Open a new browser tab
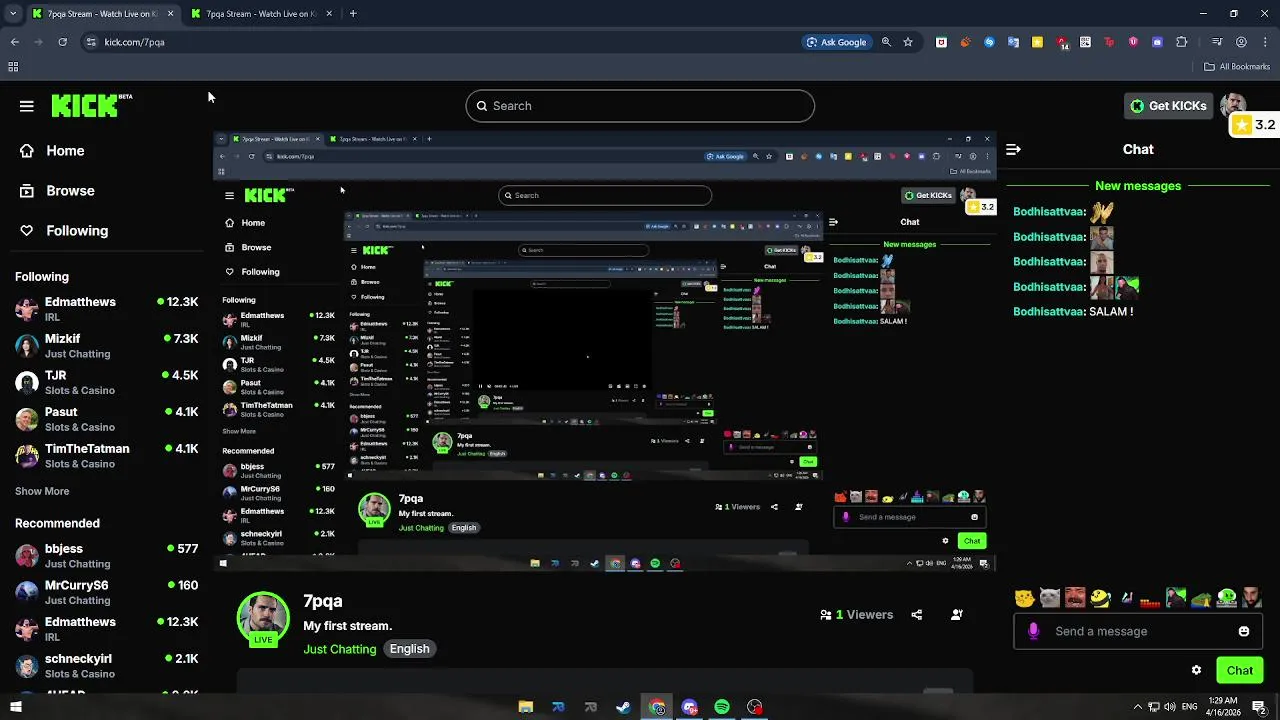This screenshot has height=720, width=1280. click(x=353, y=14)
